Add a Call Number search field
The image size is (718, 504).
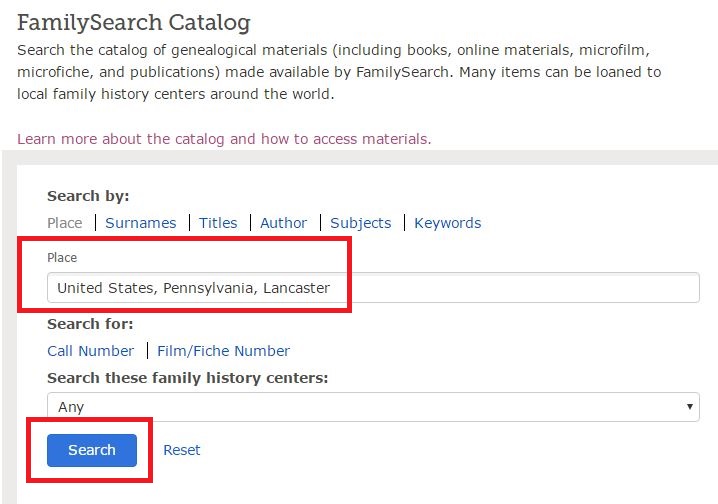click(x=90, y=351)
